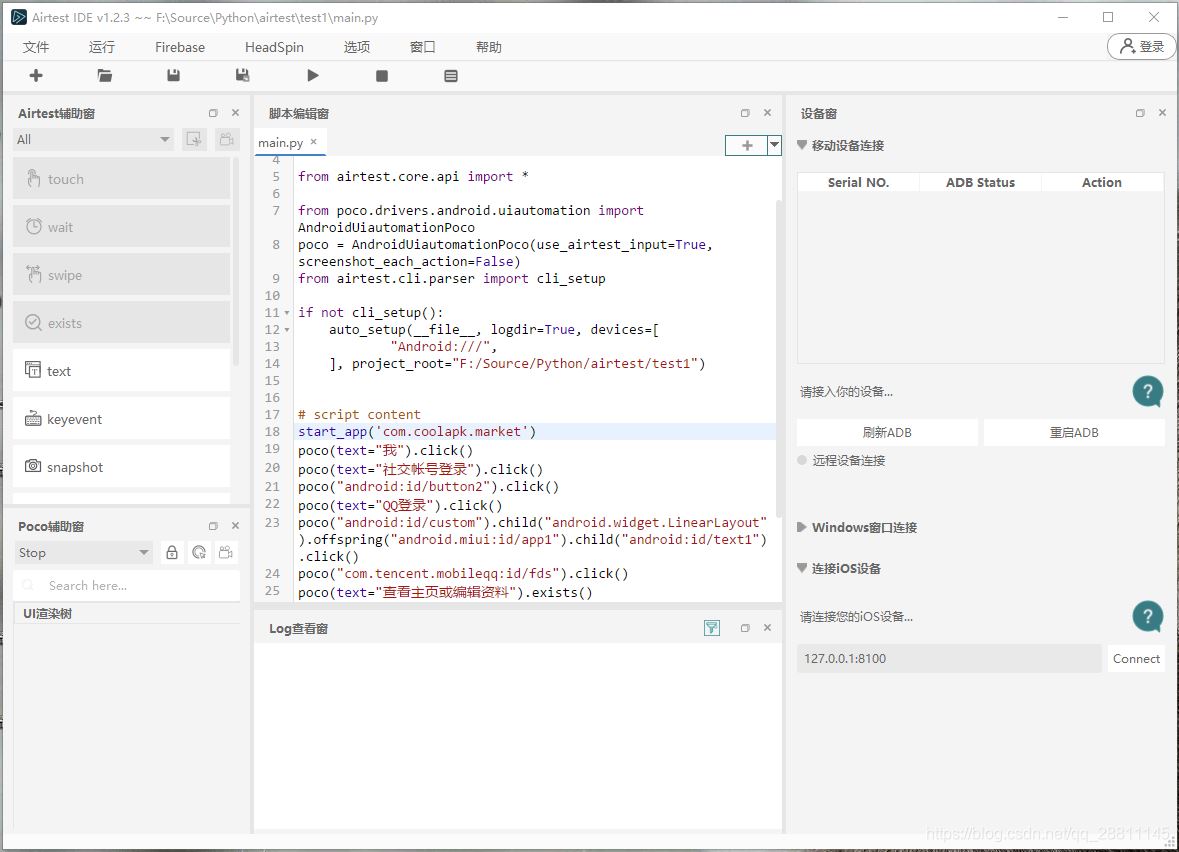Image resolution: width=1179 pixels, height=852 pixels.
Task: Close the main.py tab
Action: click(314, 141)
